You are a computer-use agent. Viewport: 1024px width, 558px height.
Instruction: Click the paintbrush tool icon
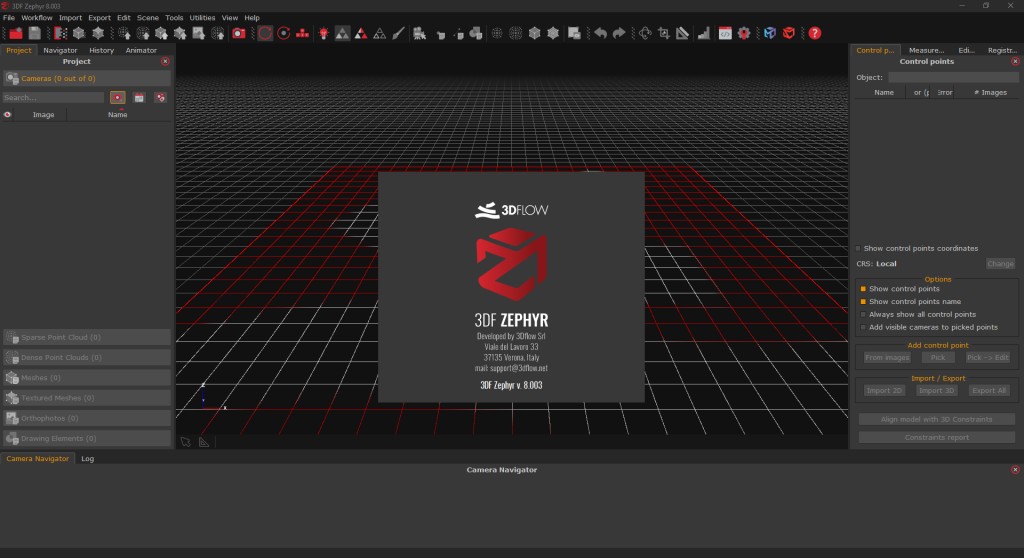click(x=398, y=33)
